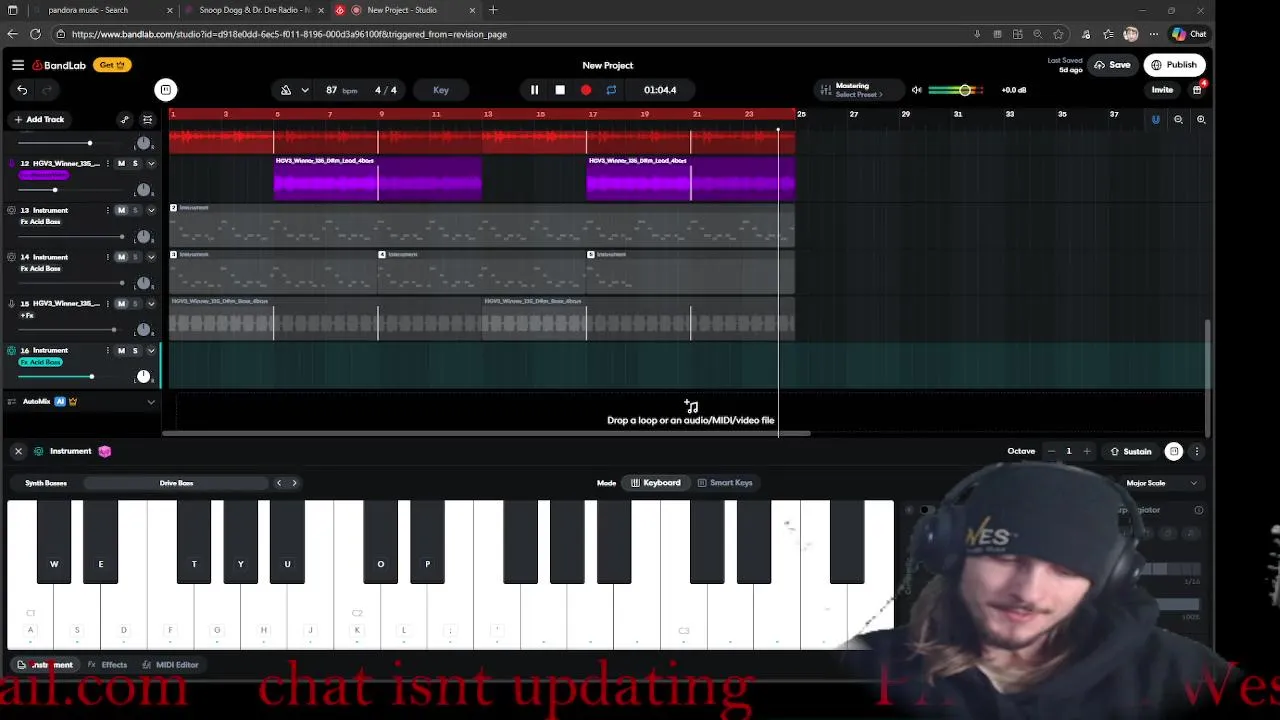Solo track 12 HGV3_Winner

(135, 164)
